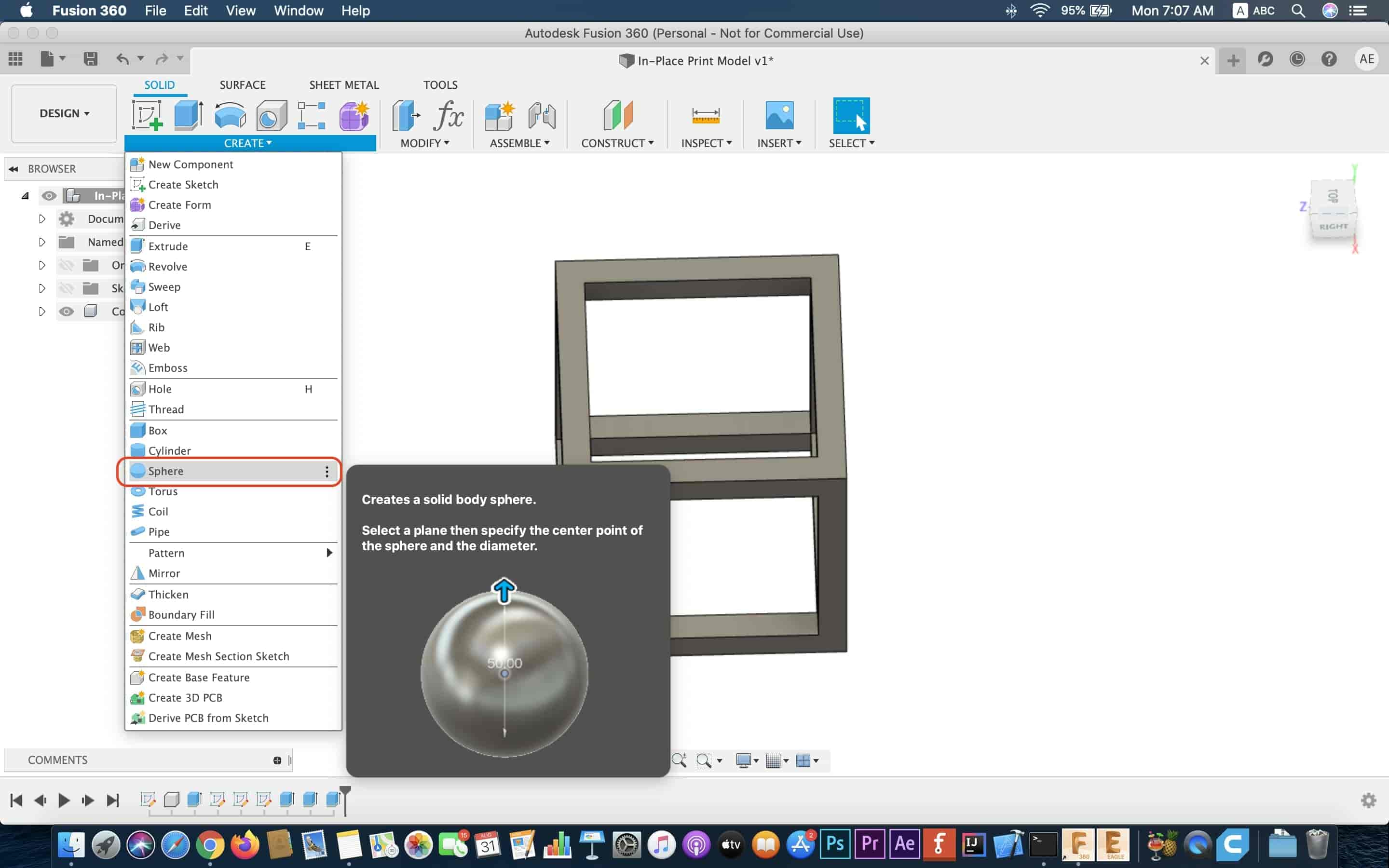Switch to the TOOLS tab
Image resolution: width=1389 pixels, height=868 pixels.
pyautogui.click(x=440, y=84)
